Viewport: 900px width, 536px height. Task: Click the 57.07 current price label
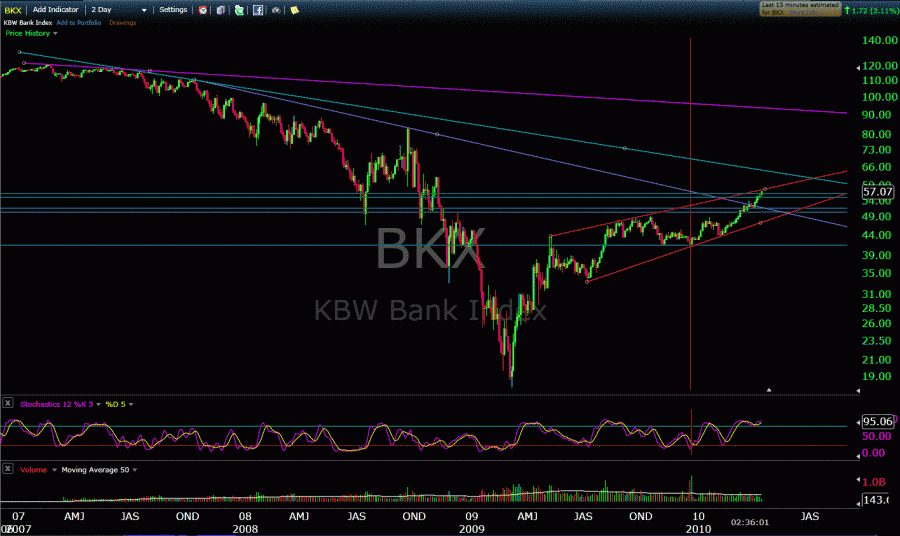coord(878,192)
